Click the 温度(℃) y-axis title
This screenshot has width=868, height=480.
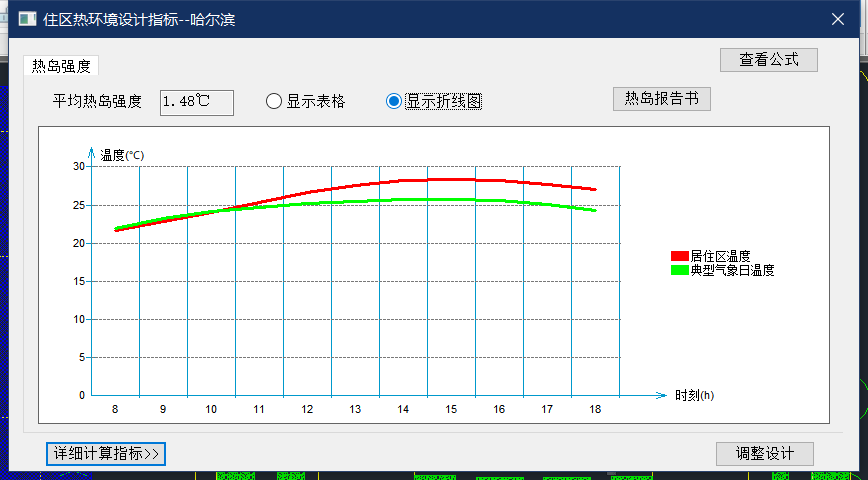(x=123, y=155)
